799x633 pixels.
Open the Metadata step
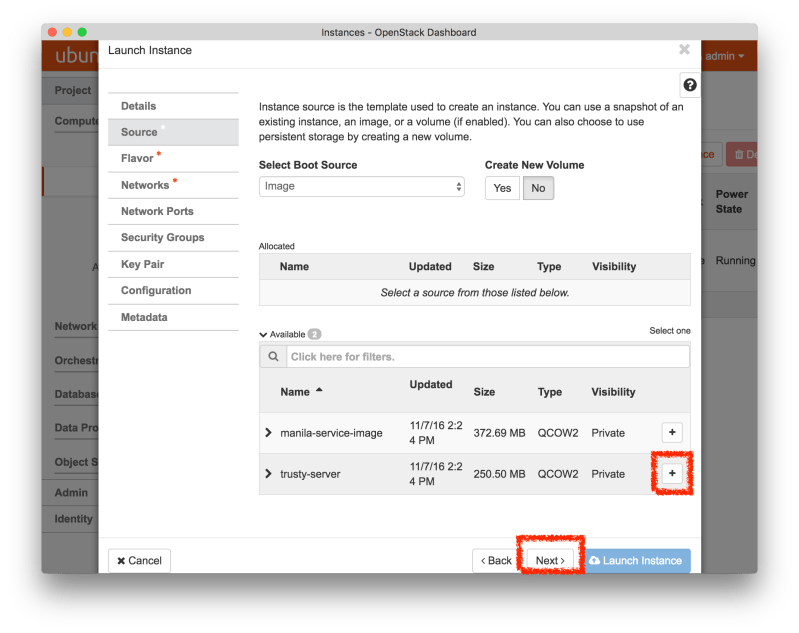click(x=173, y=317)
